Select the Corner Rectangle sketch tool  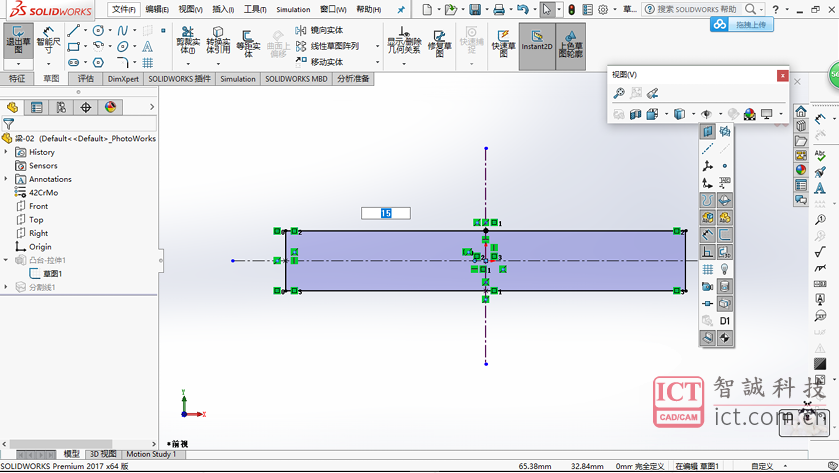coord(73,47)
